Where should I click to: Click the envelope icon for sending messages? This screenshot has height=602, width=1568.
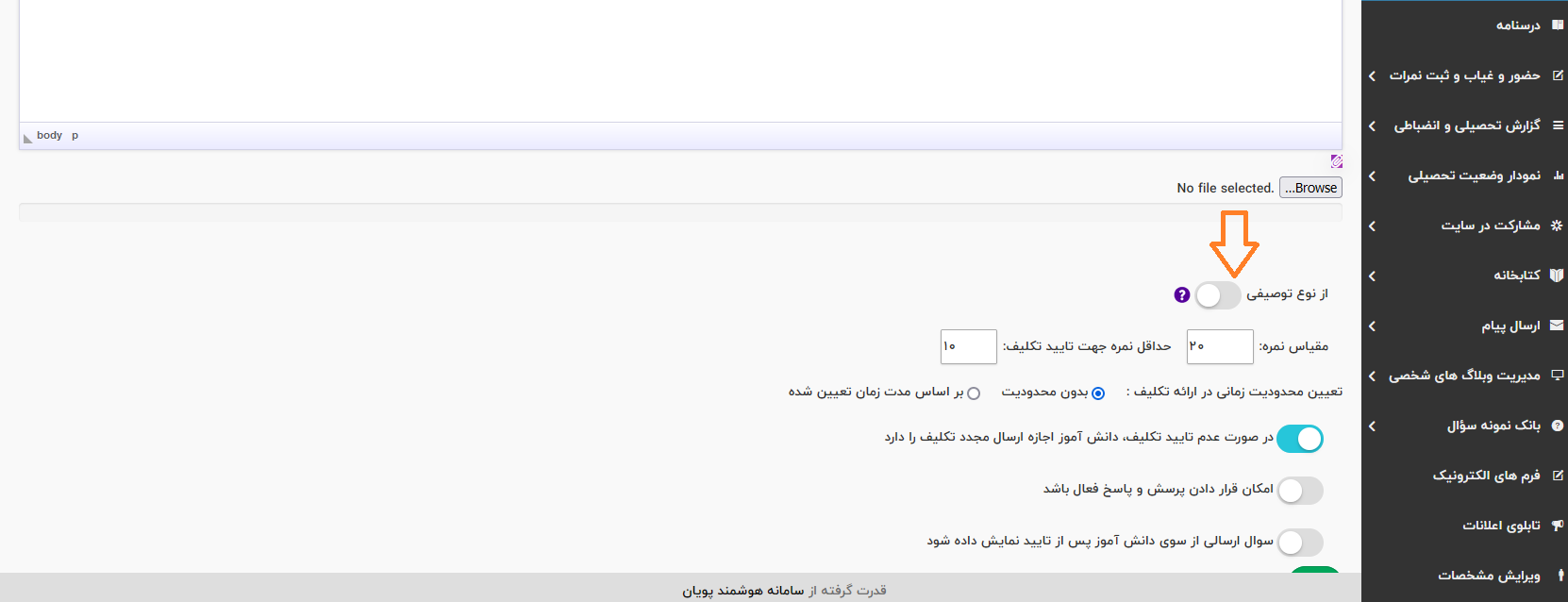(1557, 326)
